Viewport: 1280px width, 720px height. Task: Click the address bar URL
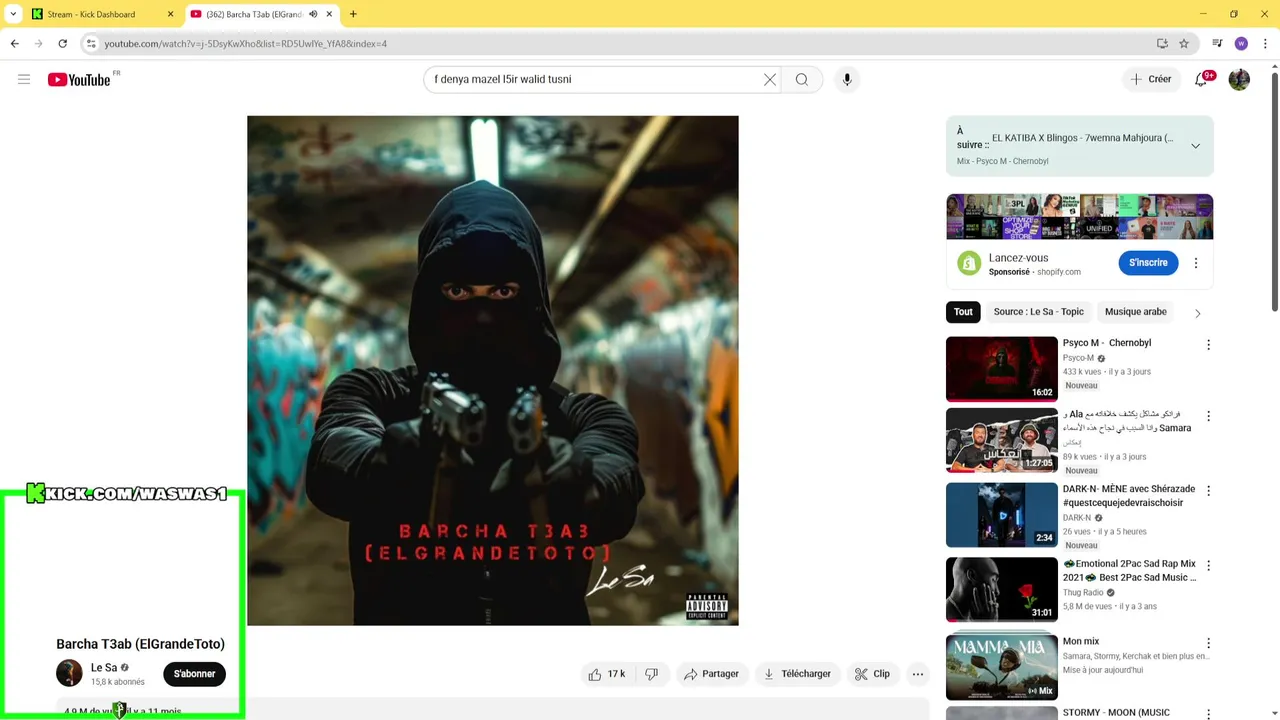pos(245,43)
